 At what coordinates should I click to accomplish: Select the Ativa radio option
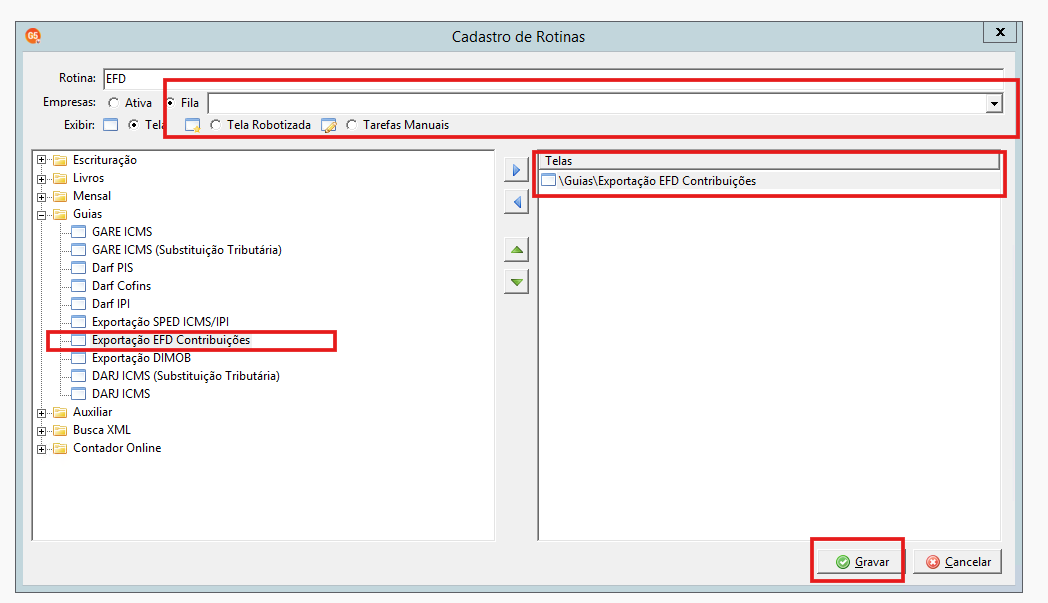point(114,103)
